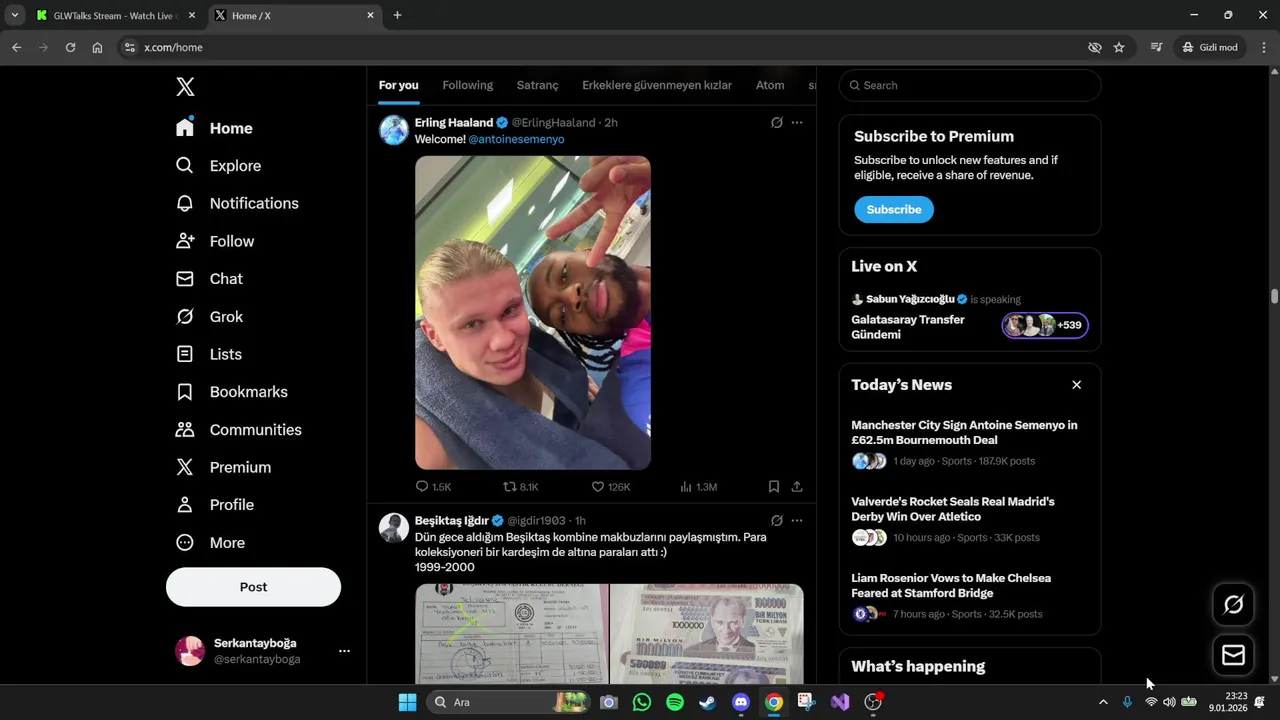Open WhatsApp from taskbar
This screenshot has width=1280, height=720.
click(x=642, y=702)
